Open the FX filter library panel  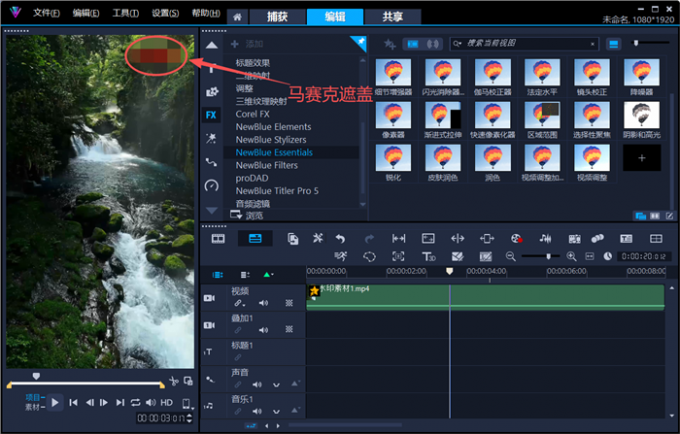click(211, 115)
